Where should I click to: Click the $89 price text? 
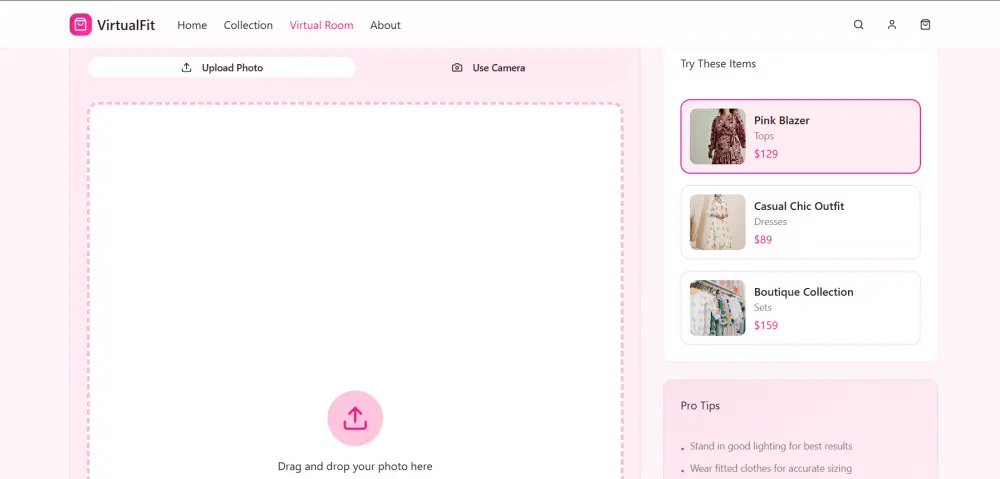pyautogui.click(x=763, y=240)
